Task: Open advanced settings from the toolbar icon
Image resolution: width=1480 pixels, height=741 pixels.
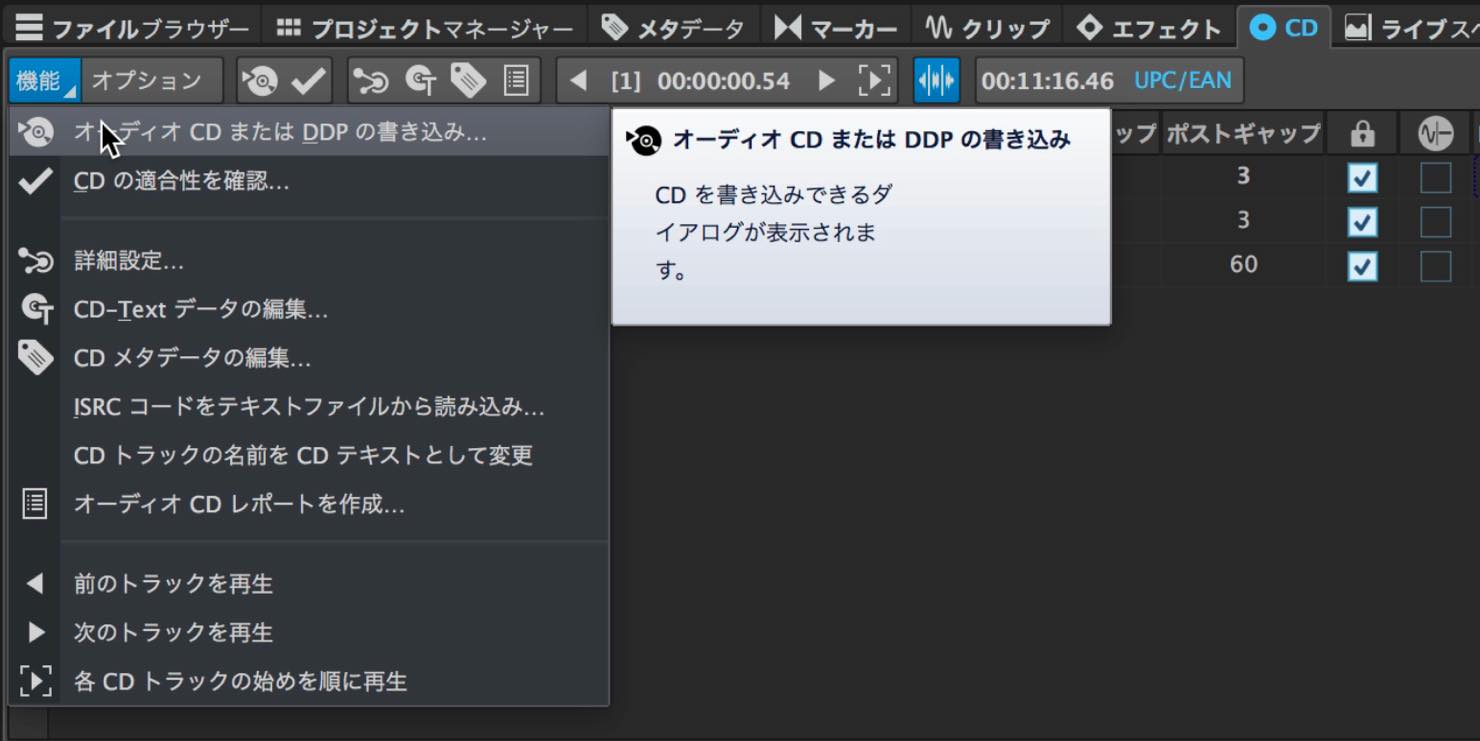Action: click(x=371, y=81)
